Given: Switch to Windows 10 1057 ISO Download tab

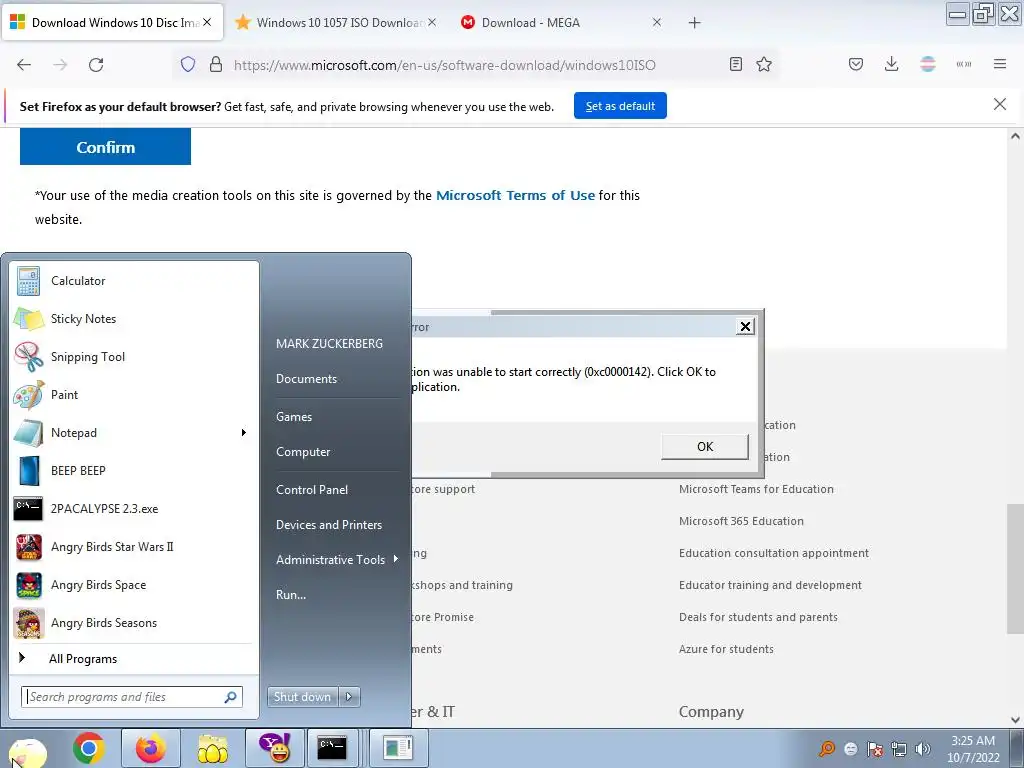Looking at the screenshot, I should click(333, 23).
